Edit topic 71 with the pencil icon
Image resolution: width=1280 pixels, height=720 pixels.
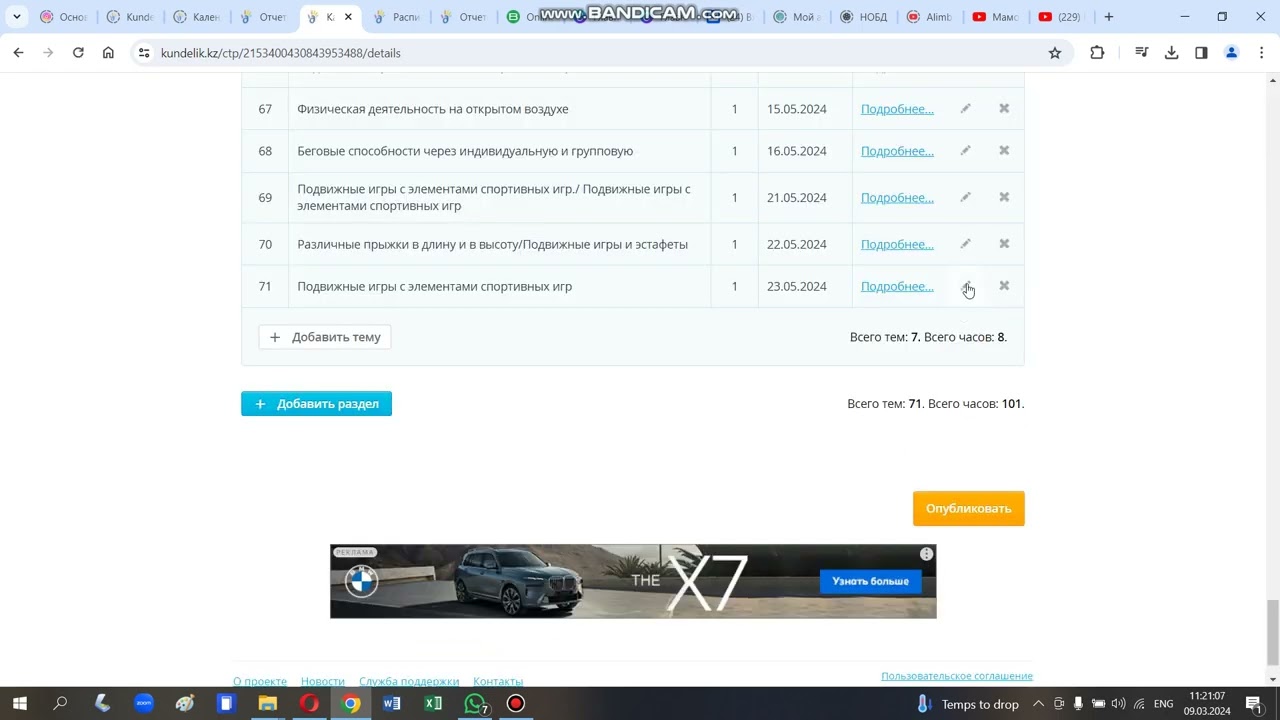coord(965,286)
